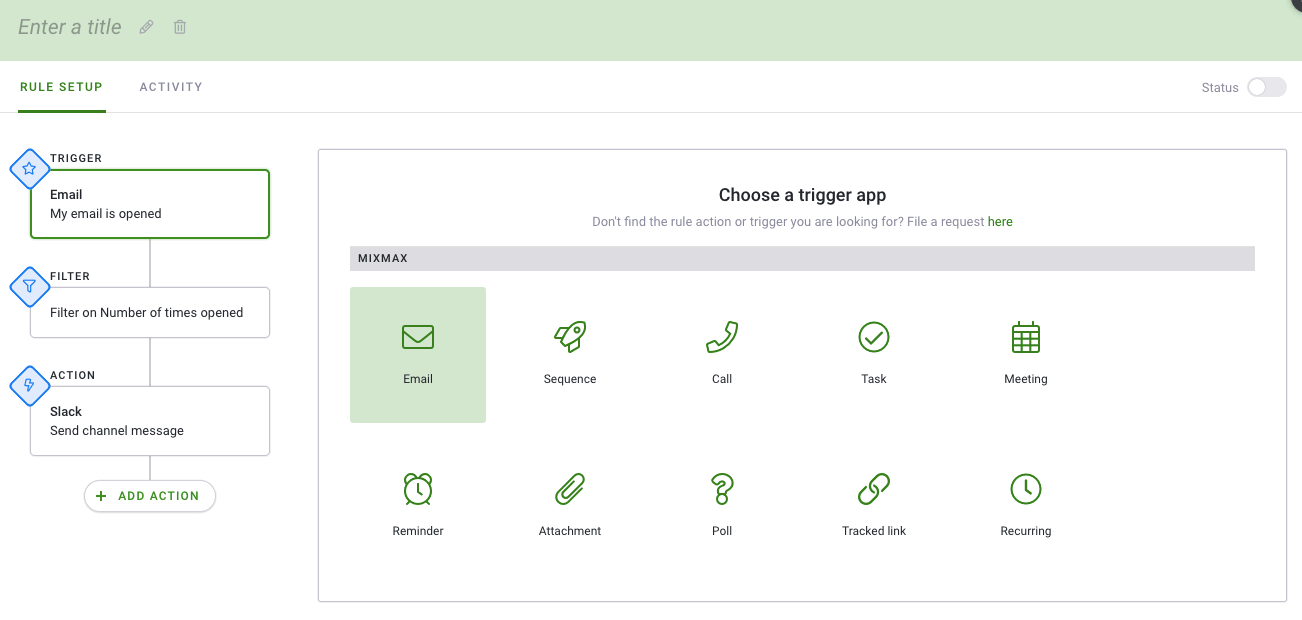This screenshot has height=620, width=1302.
Task: Select the Tracked link chain icon
Action: (874, 489)
